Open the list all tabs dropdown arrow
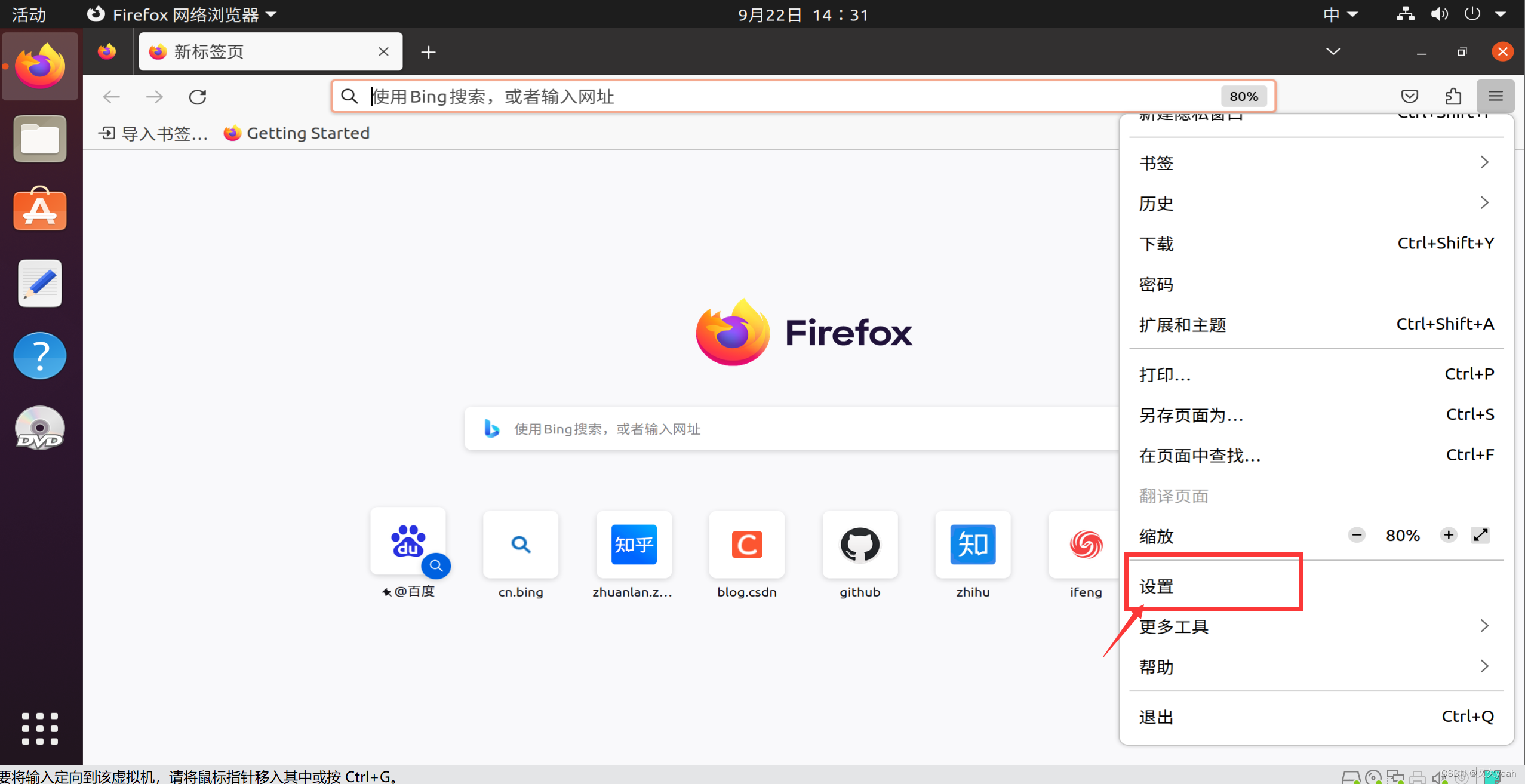The image size is (1525, 784). pos(1333,51)
